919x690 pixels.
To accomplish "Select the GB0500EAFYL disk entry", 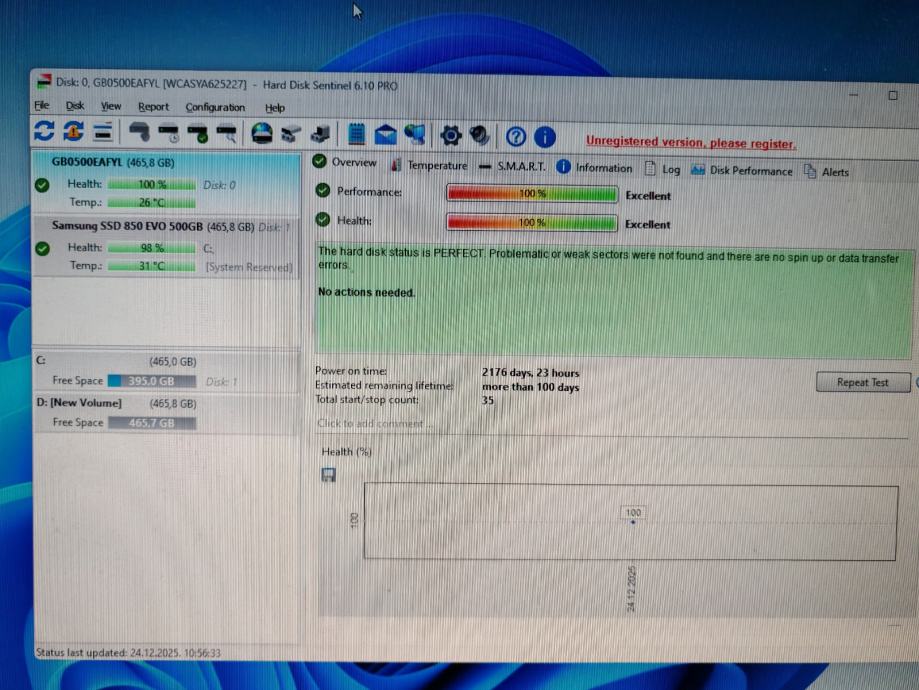I will pyautogui.click(x=166, y=182).
